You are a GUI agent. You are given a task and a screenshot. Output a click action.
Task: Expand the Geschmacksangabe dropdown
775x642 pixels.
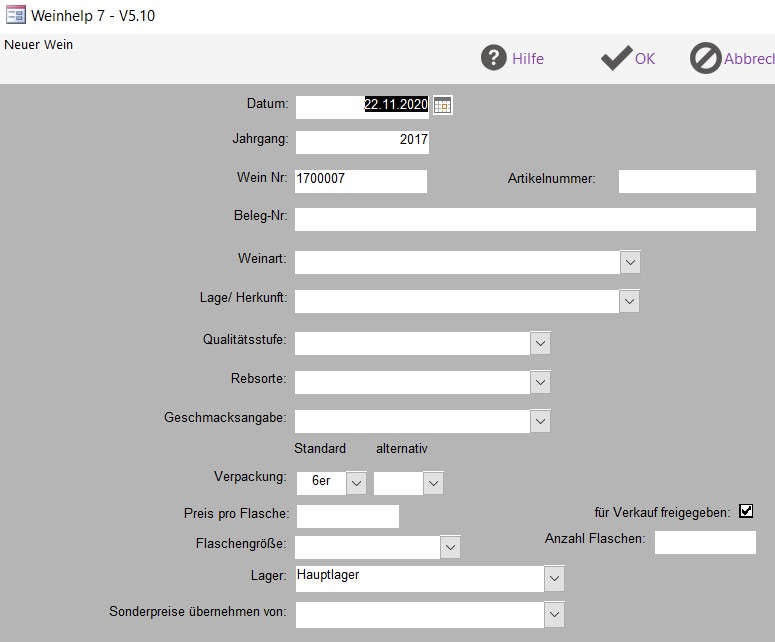click(540, 421)
